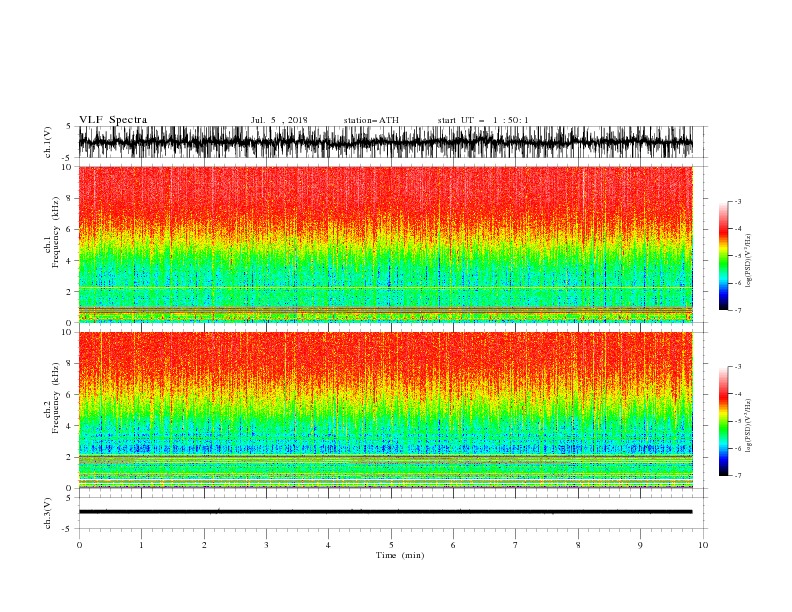Click the "6" kHz tick of ch.1 spectrogram

pyautogui.click(x=70, y=230)
